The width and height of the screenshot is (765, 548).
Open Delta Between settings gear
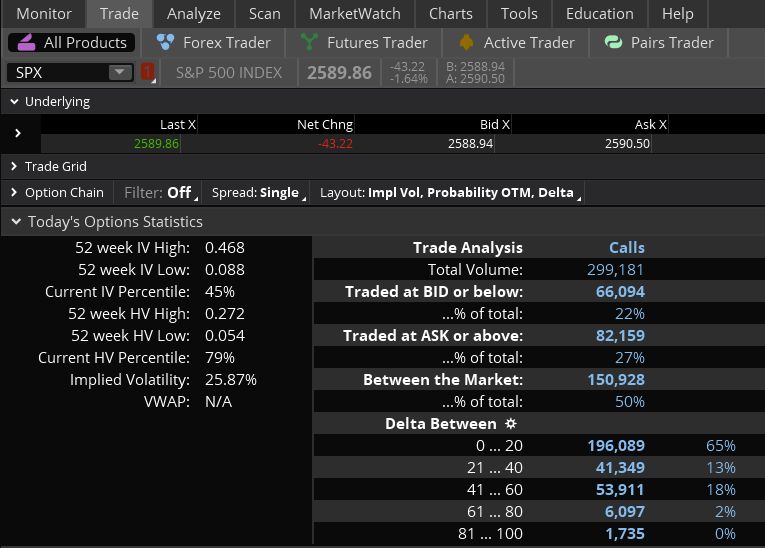pos(510,423)
